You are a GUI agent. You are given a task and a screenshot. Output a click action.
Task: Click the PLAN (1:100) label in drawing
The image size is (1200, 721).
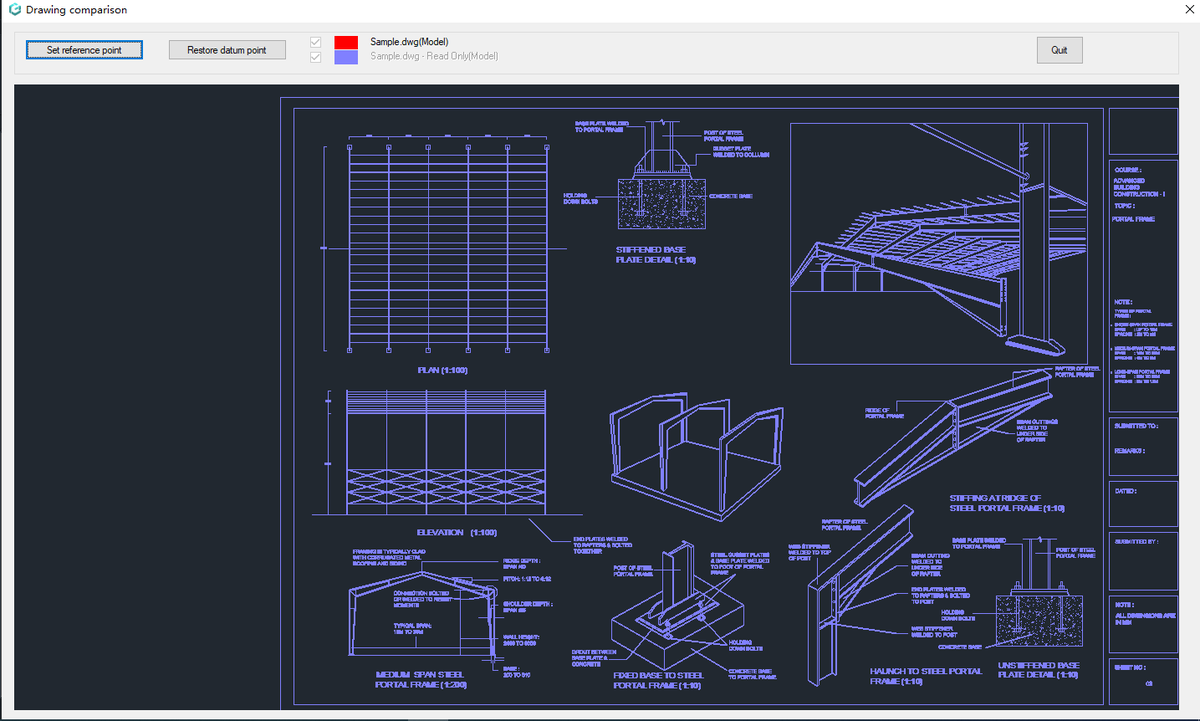point(442,370)
